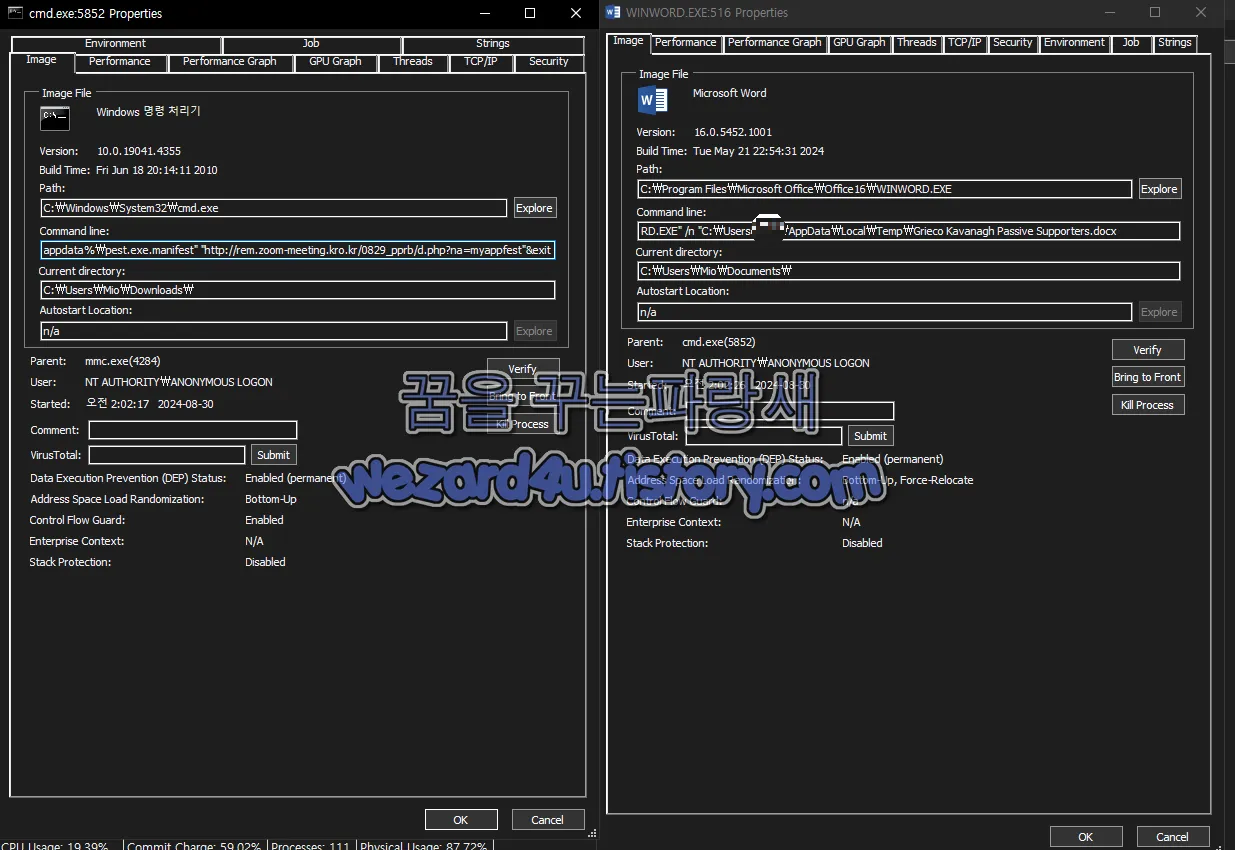
Task: Click the Comment field in cmd.exe window
Action: pos(193,430)
